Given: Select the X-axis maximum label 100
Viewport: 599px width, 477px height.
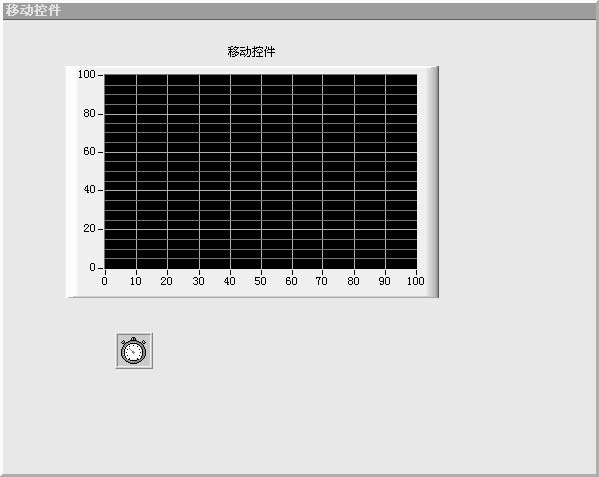Looking at the screenshot, I should (x=416, y=281).
